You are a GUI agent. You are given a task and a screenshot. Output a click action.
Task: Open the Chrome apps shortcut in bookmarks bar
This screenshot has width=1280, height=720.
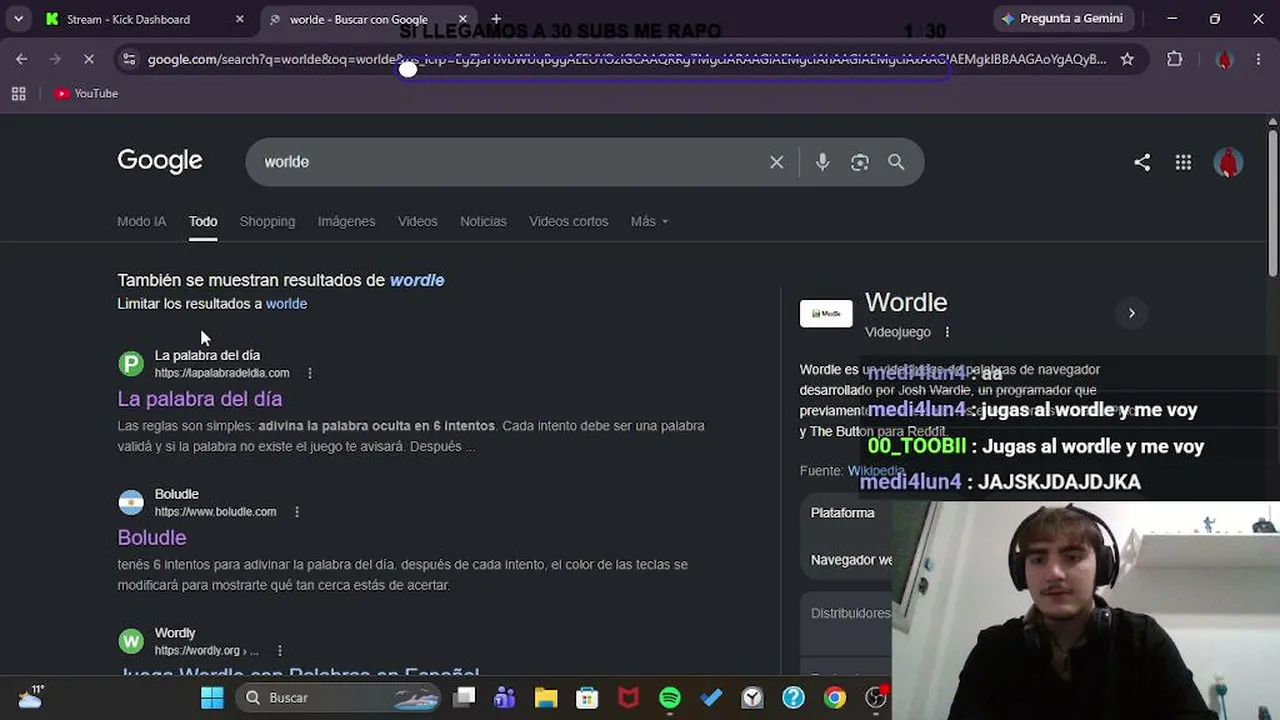pos(18,93)
